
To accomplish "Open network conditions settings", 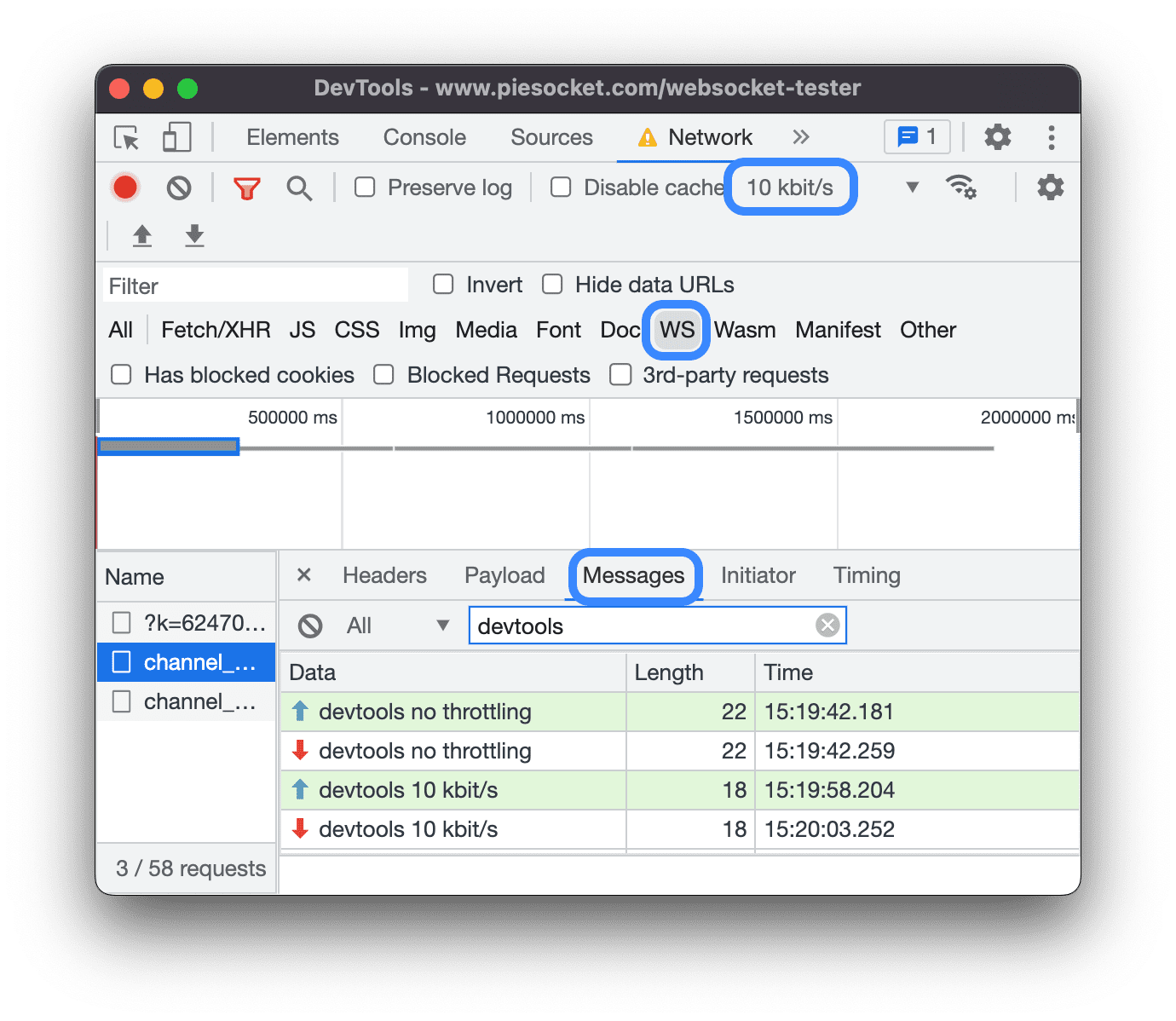I will [961, 187].
